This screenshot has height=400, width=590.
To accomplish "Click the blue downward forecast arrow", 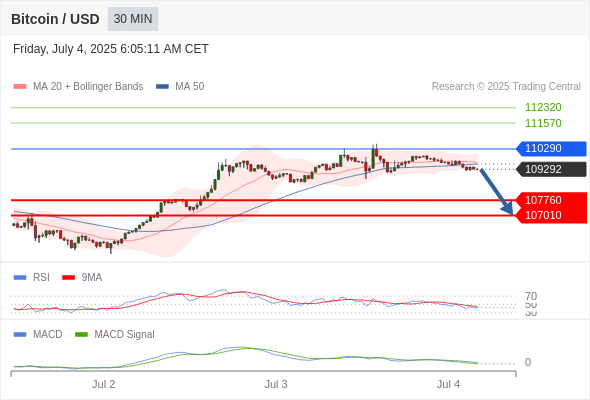I will [x=497, y=192].
